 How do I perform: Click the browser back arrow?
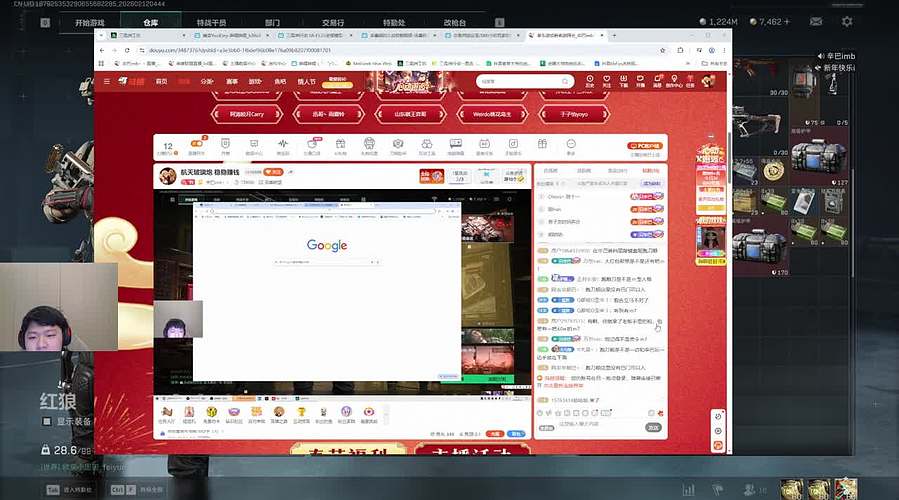tap(103, 50)
